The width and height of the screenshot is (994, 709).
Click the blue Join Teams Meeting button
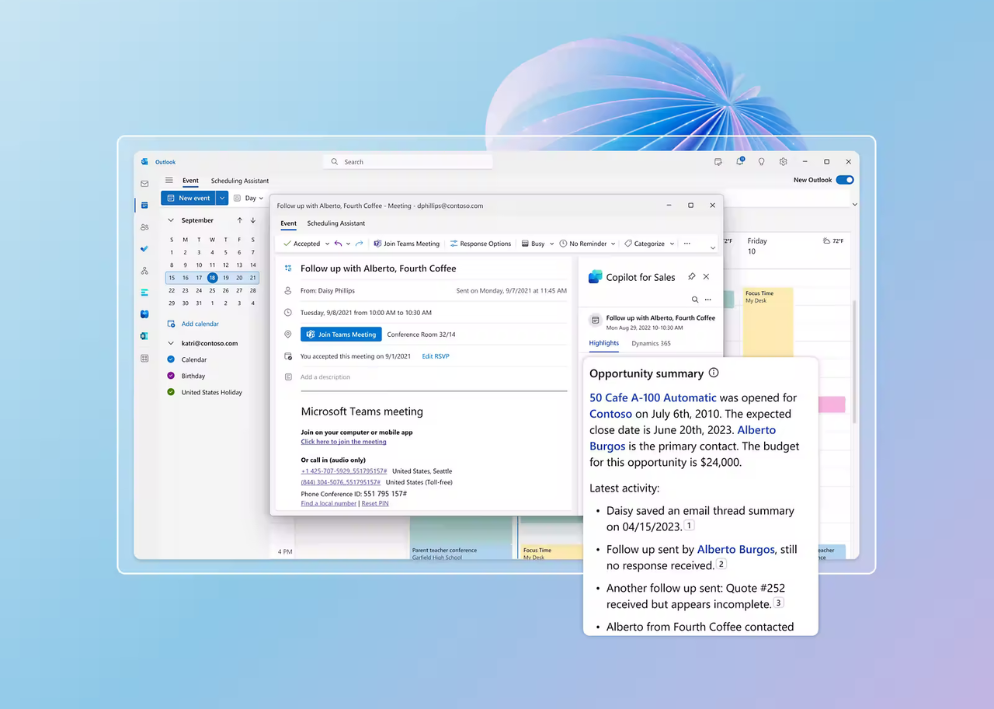(x=341, y=334)
